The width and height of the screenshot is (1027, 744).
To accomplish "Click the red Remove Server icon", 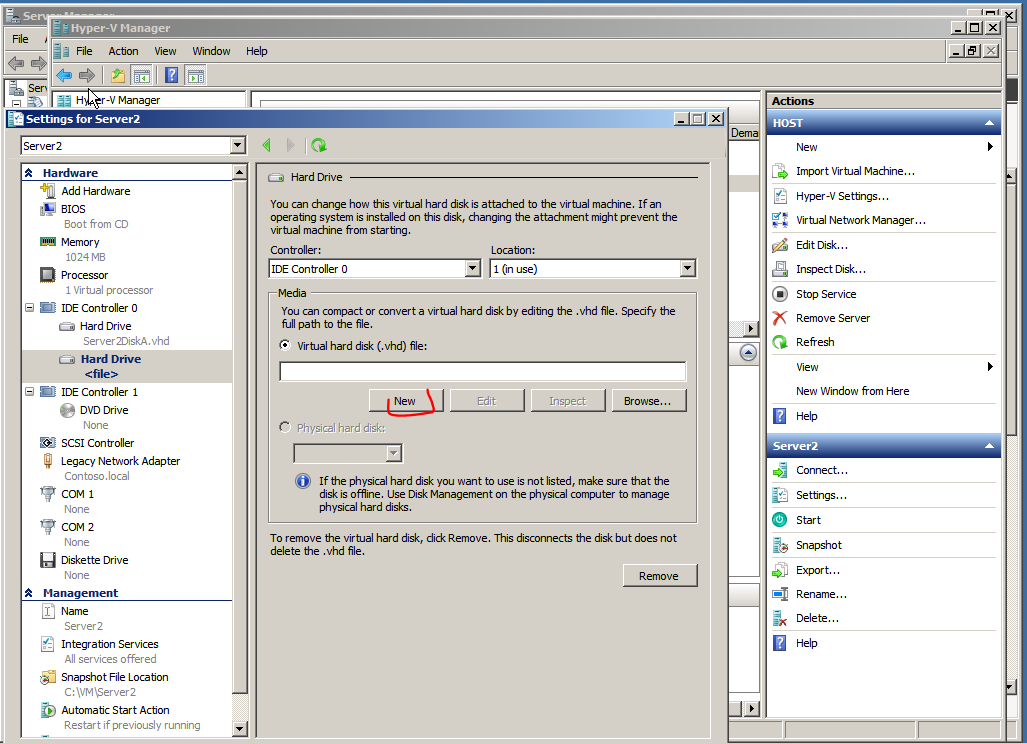I will (x=780, y=318).
